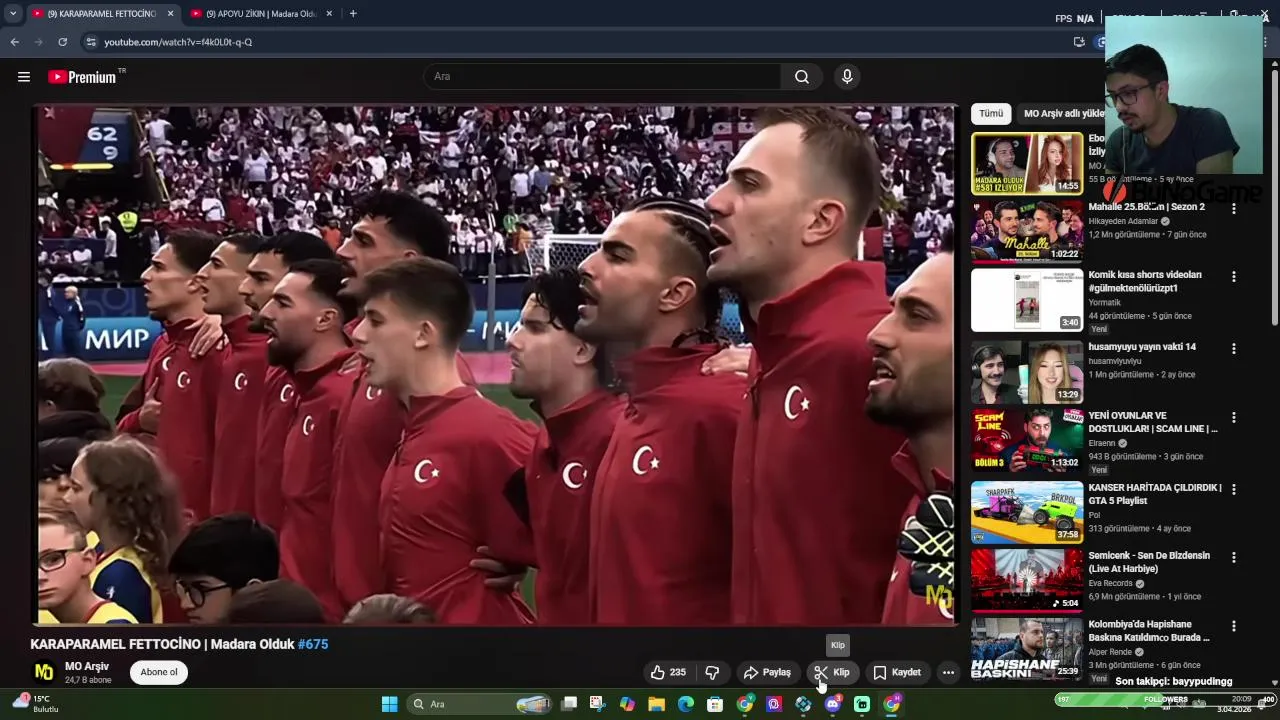Screen dimensions: 1280x720
Task: Go forward with browser forward arrow
Action: [x=38, y=42]
